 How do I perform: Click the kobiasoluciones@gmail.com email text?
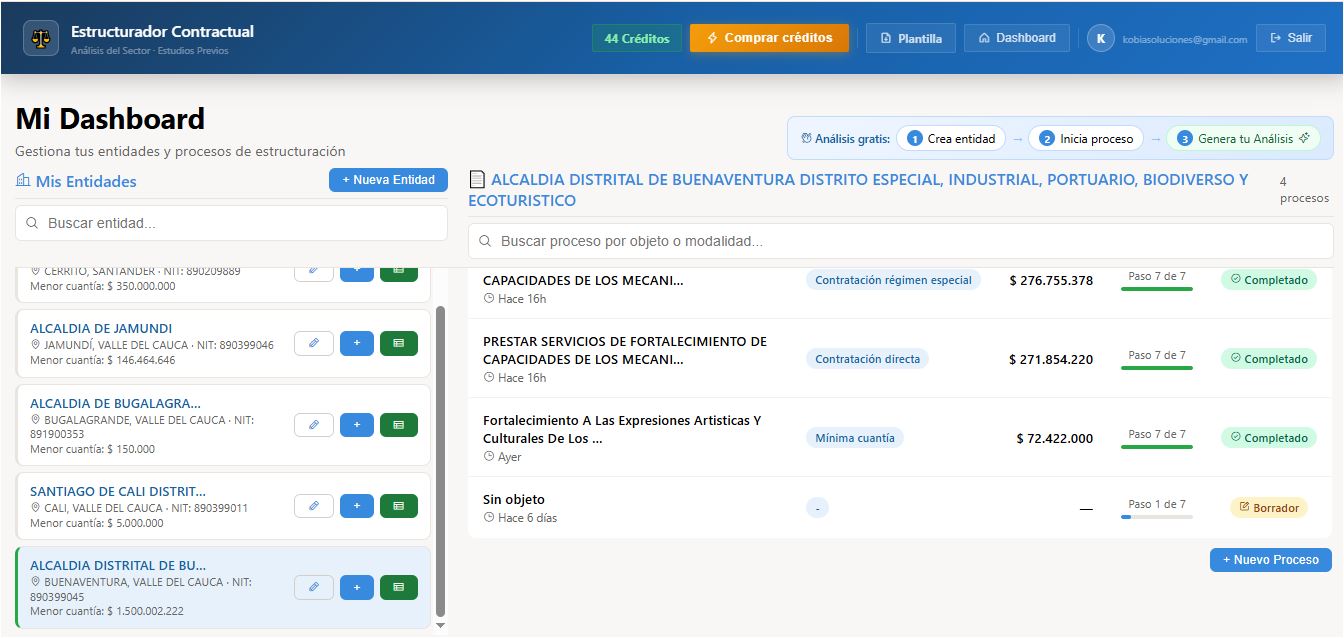point(1185,39)
